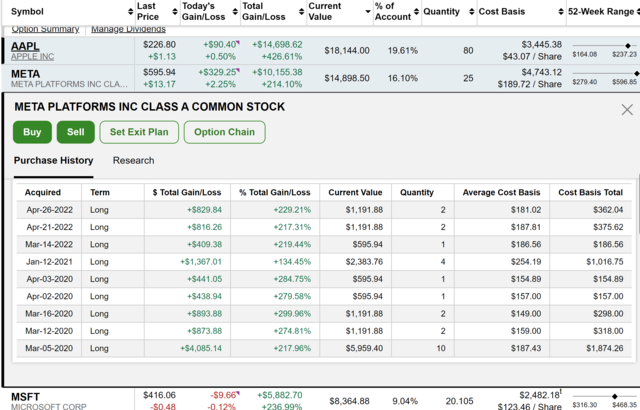640x410 pixels.
Task: Click META cost basis $4,743.12
Action: point(542,72)
